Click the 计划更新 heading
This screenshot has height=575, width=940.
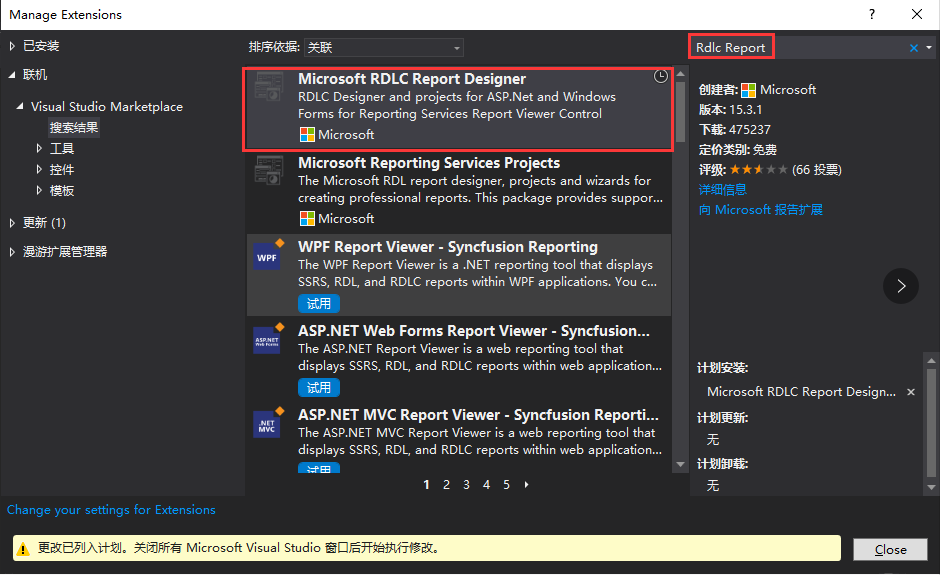pyautogui.click(x=722, y=418)
